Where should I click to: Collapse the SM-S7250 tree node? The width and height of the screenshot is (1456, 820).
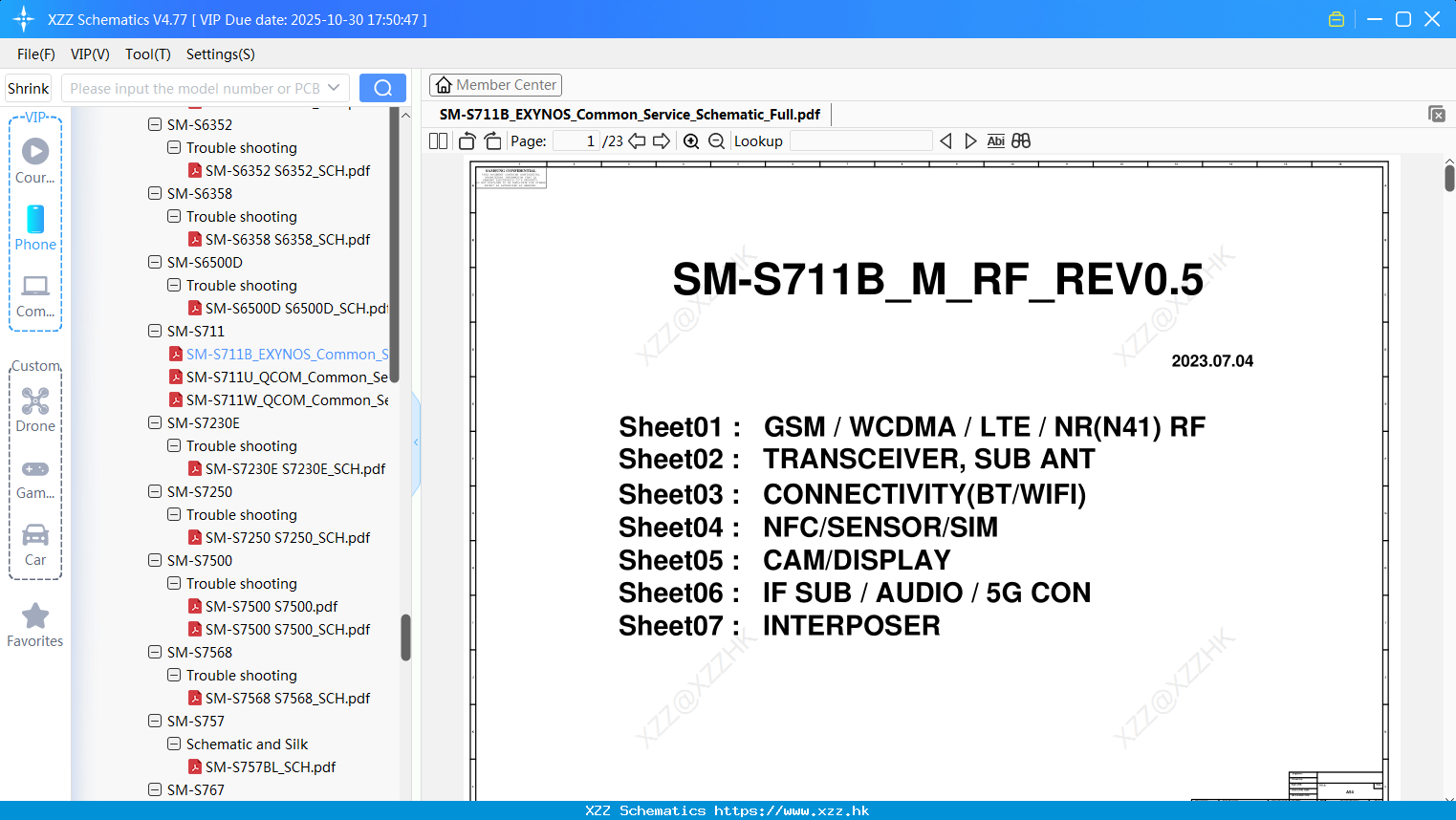coord(155,491)
